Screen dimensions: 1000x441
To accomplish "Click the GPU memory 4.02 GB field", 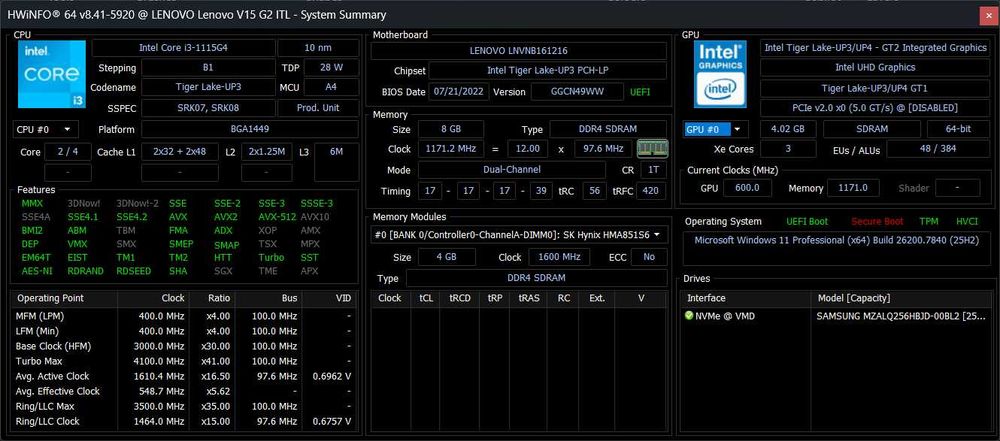I will pyautogui.click(x=788, y=130).
